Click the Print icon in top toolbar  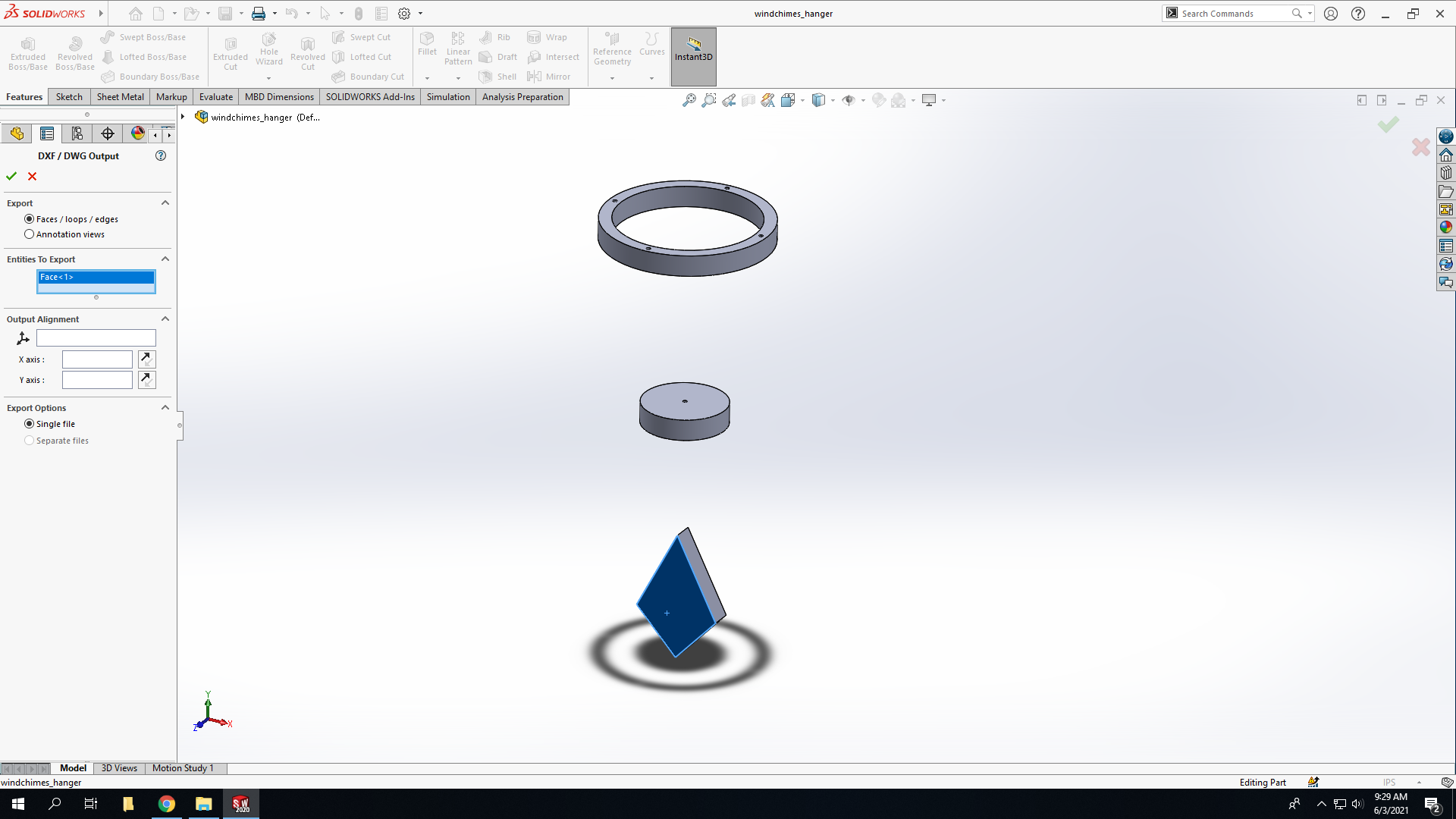point(259,14)
